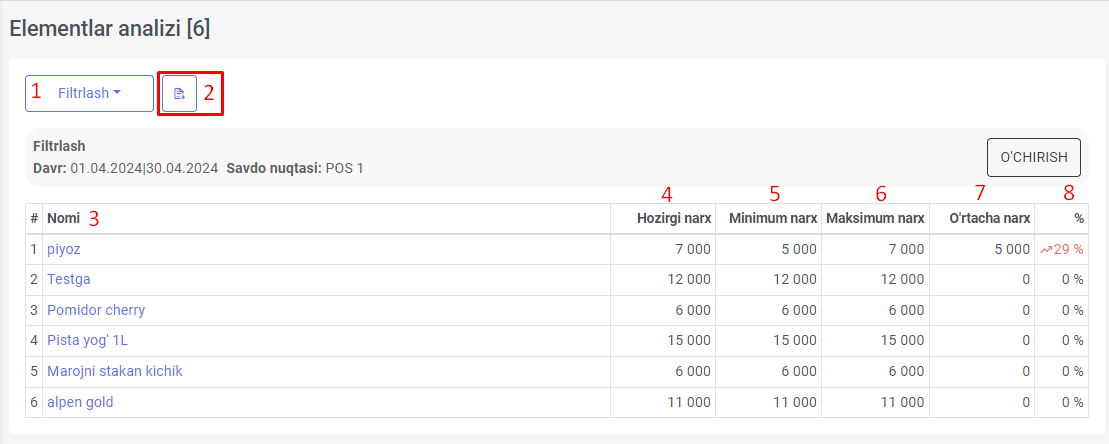Click the 29 % increase value for piyoz

[1062, 249]
